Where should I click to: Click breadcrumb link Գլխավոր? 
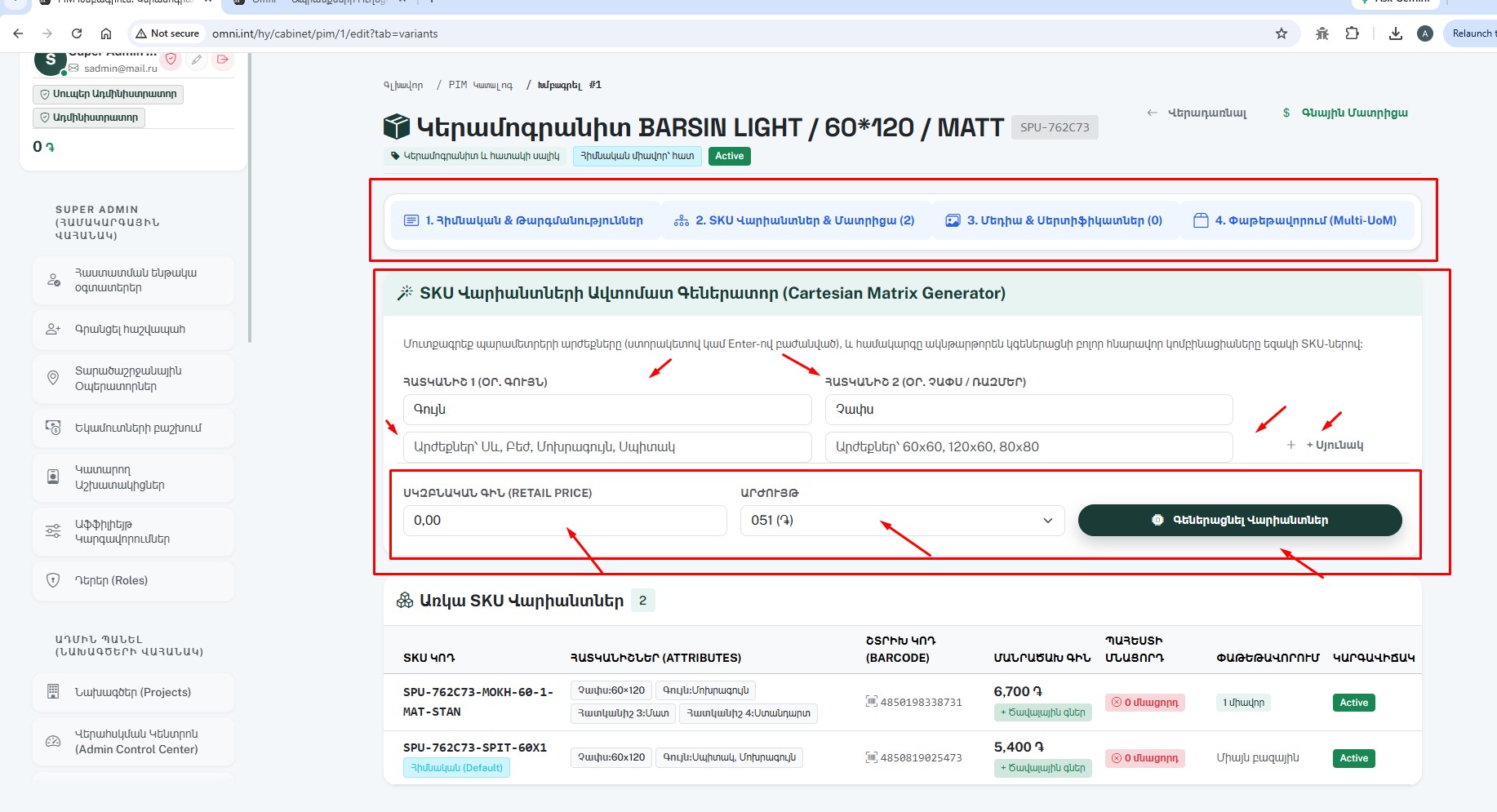click(x=403, y=85)
